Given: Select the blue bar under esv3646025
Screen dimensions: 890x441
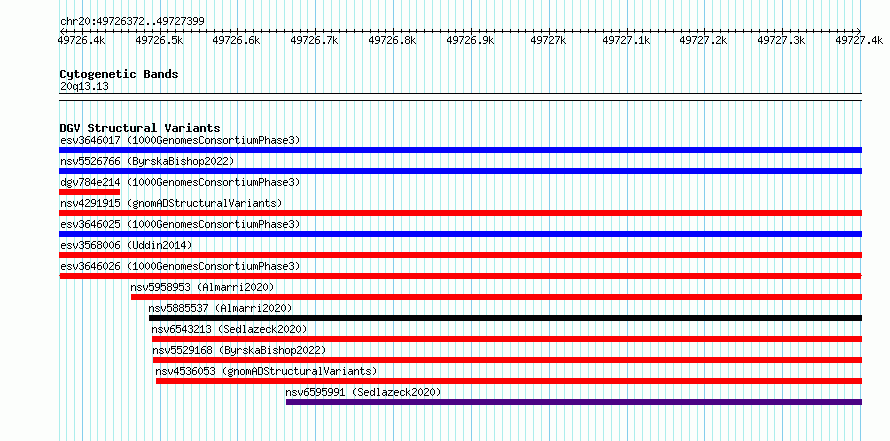Looking at the screenshot, I should coord(460,234).
